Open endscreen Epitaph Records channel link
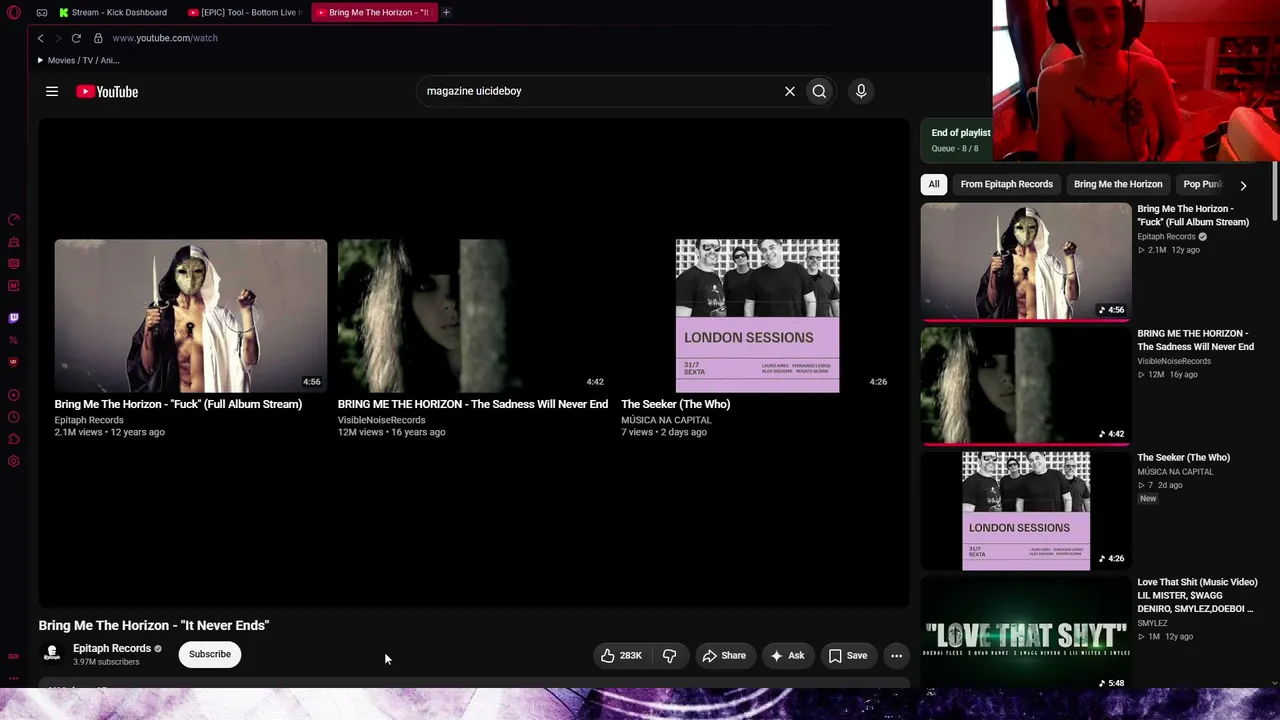Viewport: 1280px width, 720px height. coord(89,420)
